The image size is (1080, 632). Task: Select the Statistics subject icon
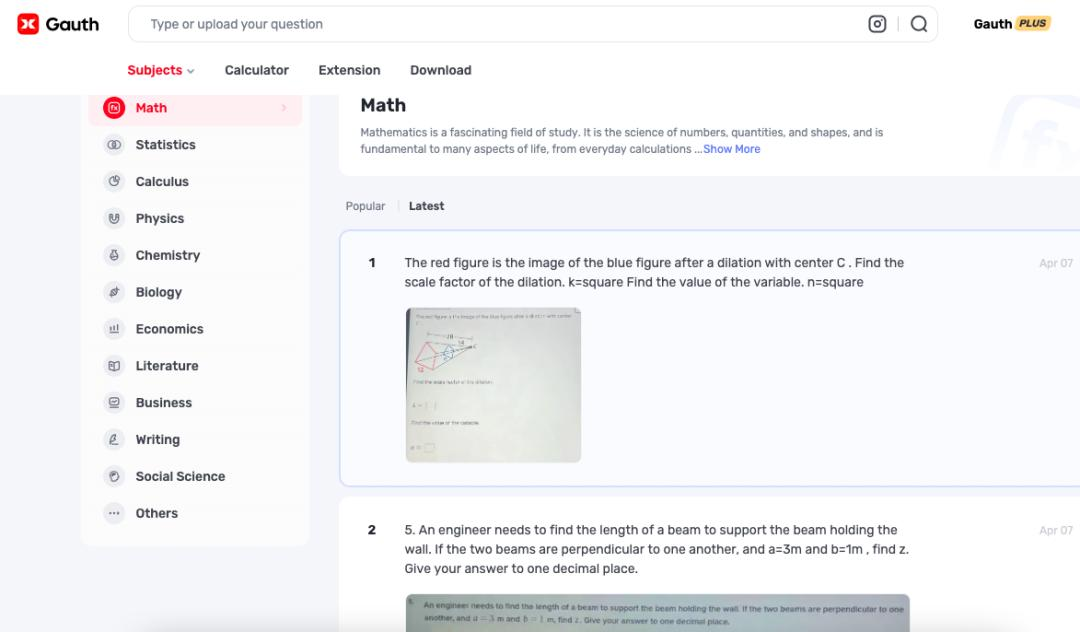(x=114, y=145)
